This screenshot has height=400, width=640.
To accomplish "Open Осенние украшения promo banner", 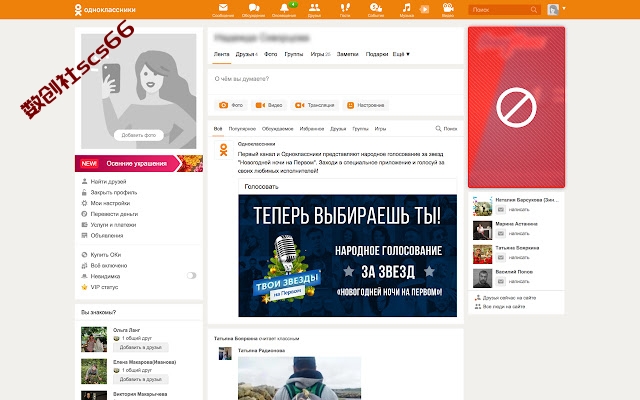I will [139, 163].
